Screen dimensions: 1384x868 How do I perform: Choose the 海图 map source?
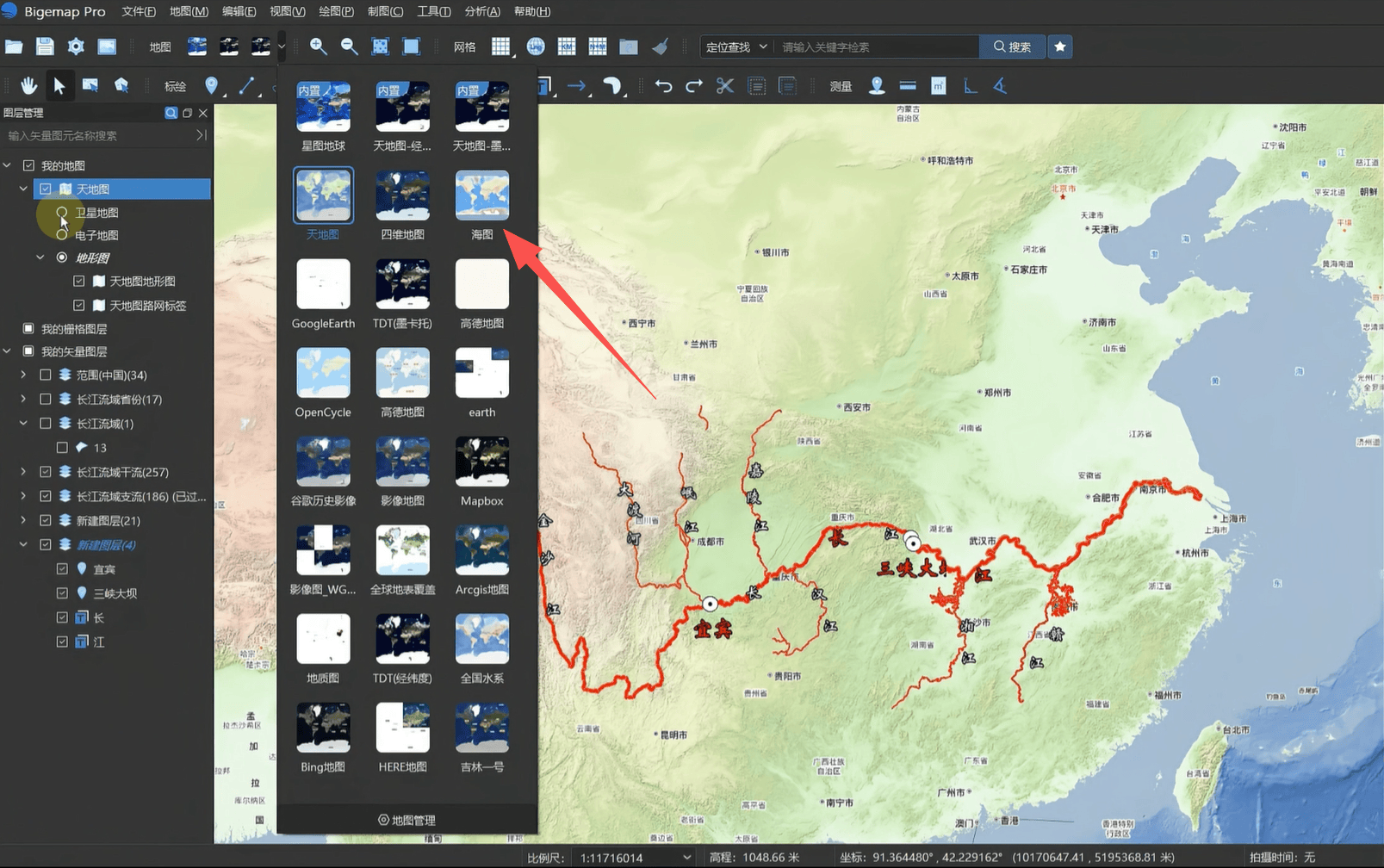click(x=482, y=204)
